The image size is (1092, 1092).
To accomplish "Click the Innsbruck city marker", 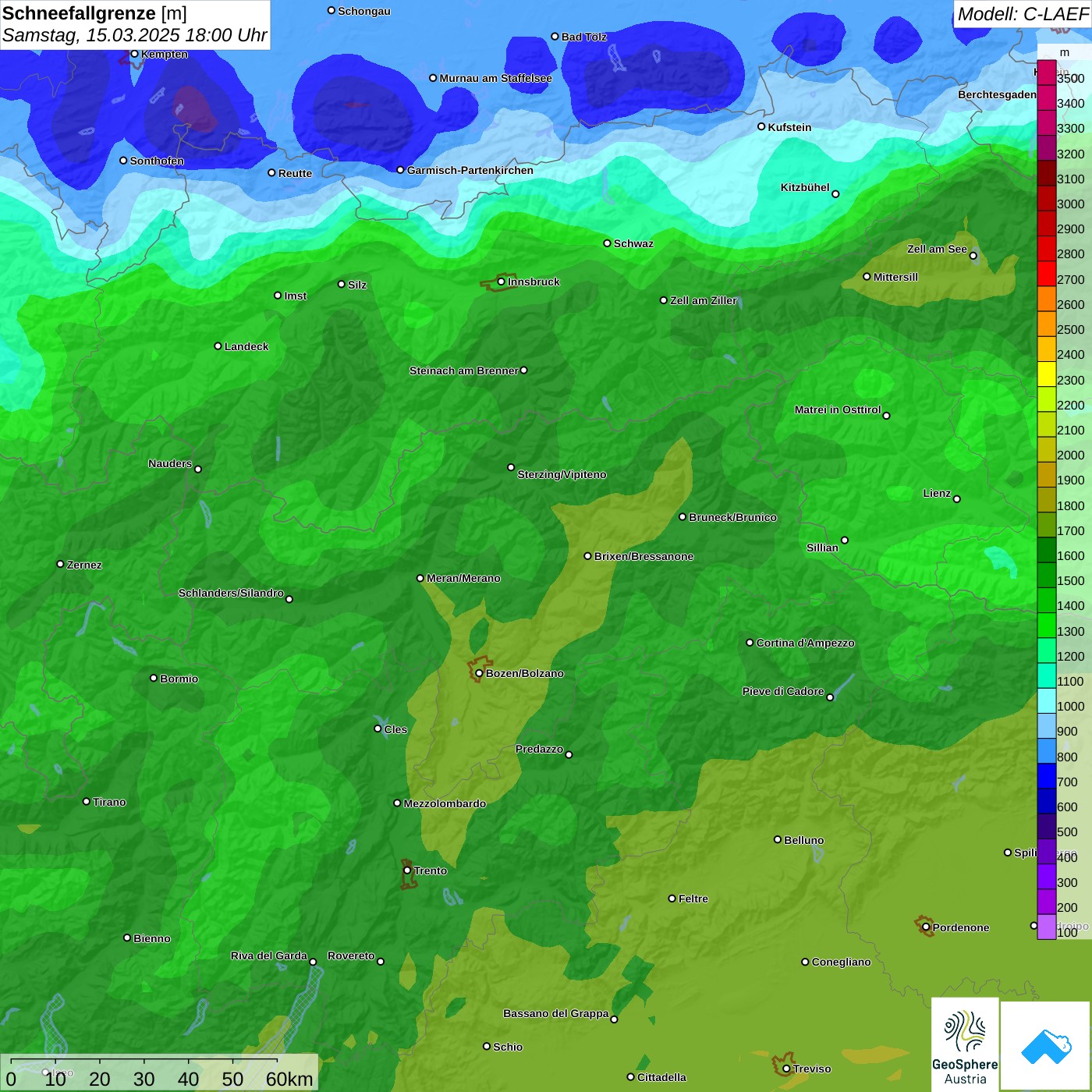I will point(502,282).
